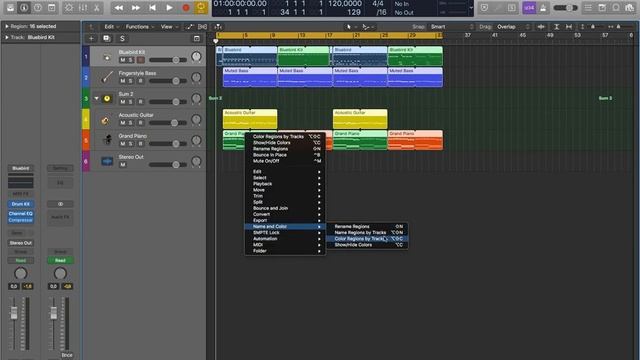This screenshot has height=360, width=640.
Task: Open the Toolbar display icon
Action: [x=51, y=8]
